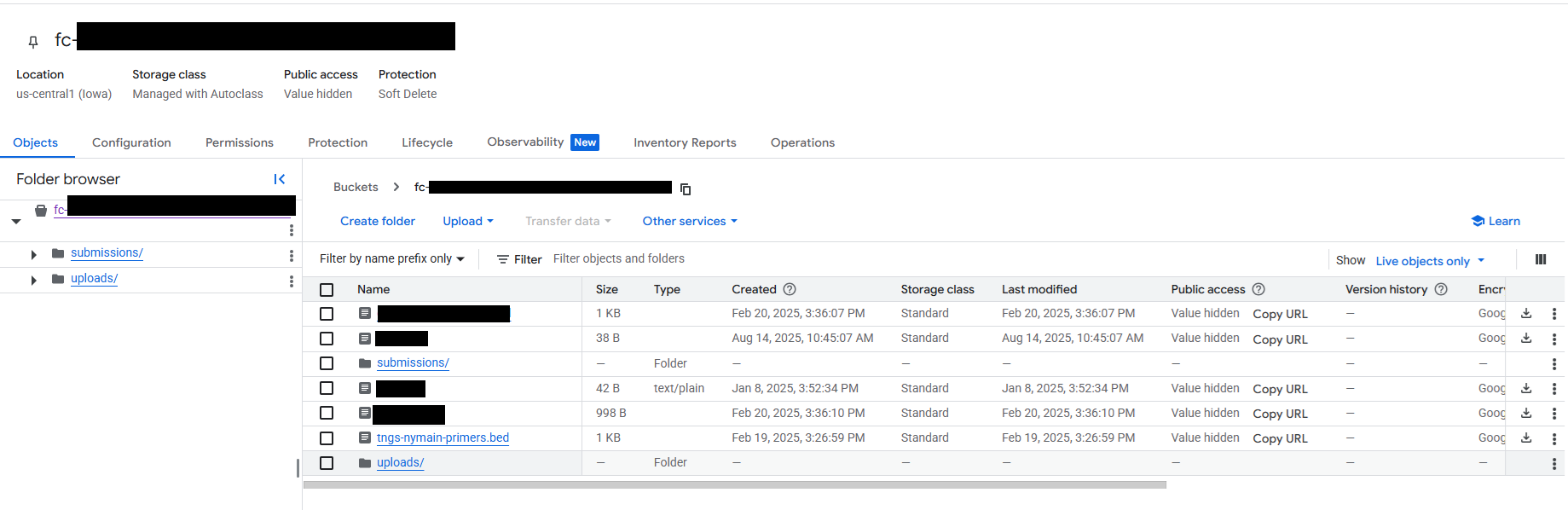Click the Create folder button
The height and width of the screenshot is (510, 1568).
point(378,221)
